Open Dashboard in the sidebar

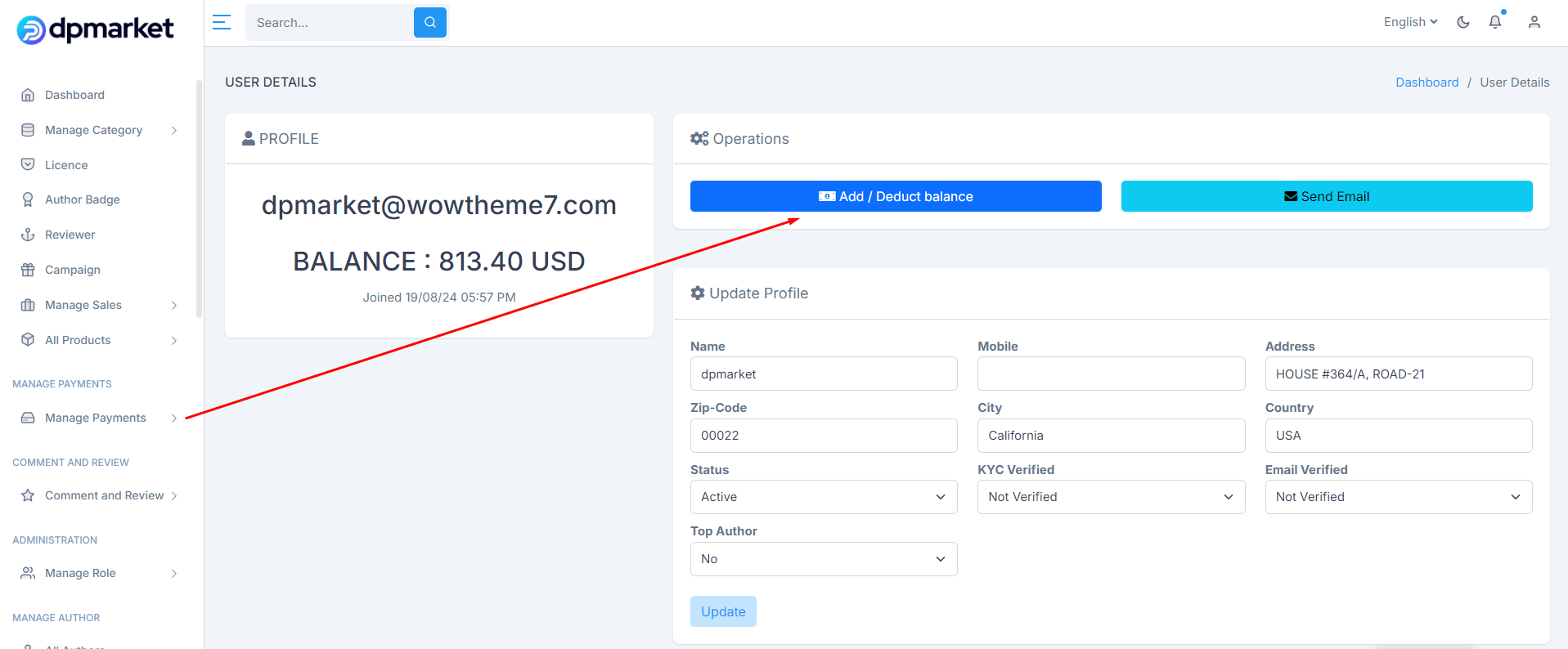click(74, 95)
